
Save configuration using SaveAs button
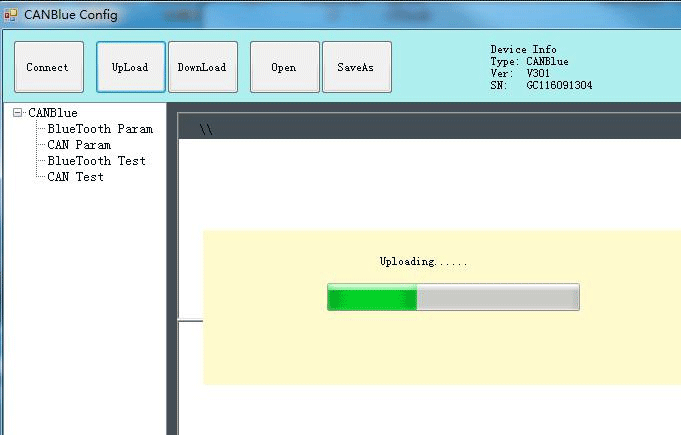click(356, 67)
